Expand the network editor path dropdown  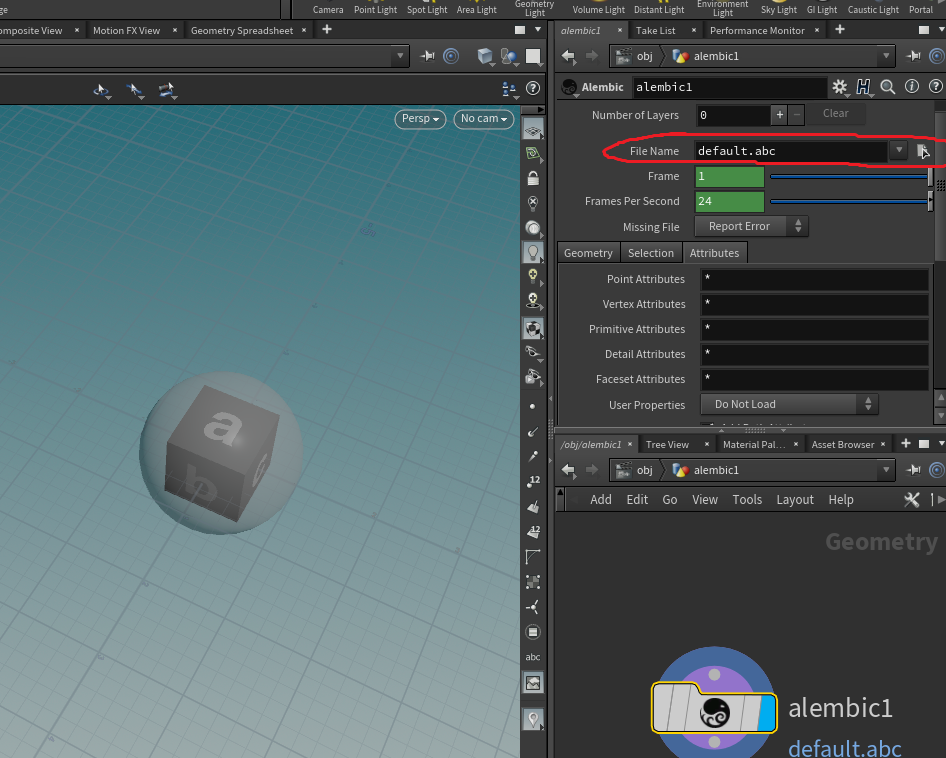886,470
